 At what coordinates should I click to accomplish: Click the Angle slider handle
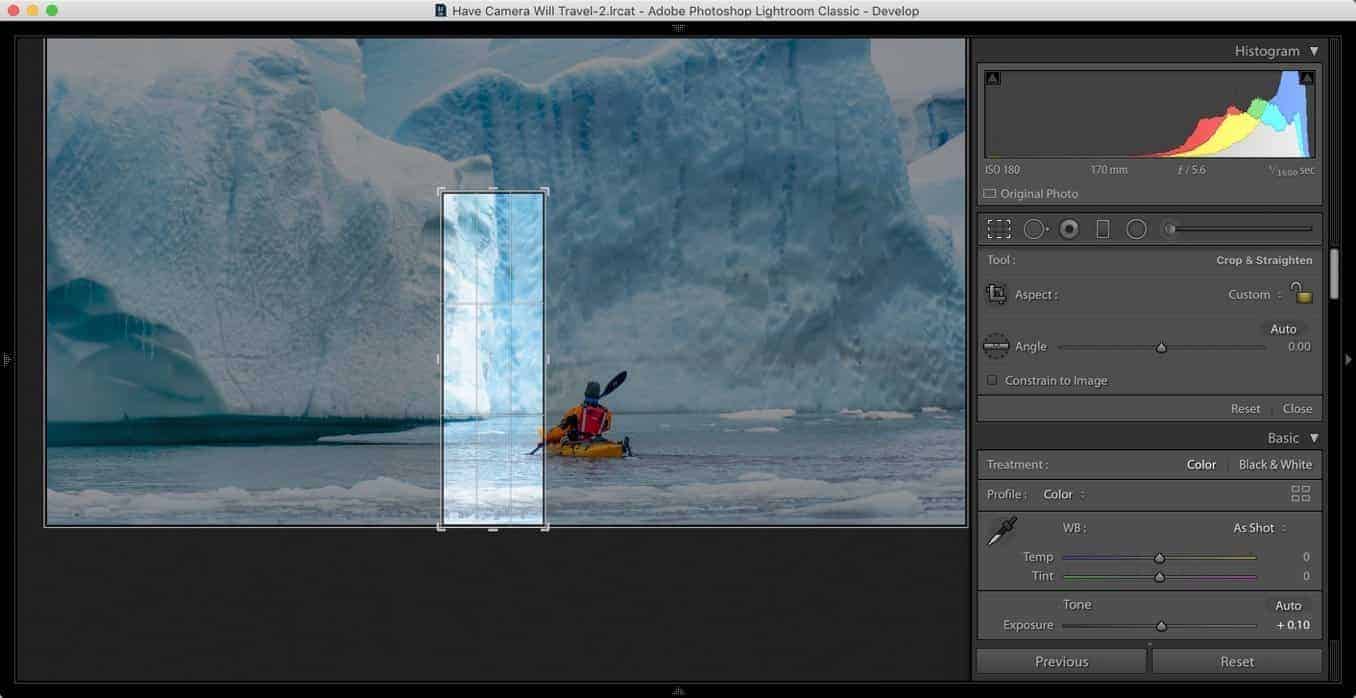pos(1161,348)
